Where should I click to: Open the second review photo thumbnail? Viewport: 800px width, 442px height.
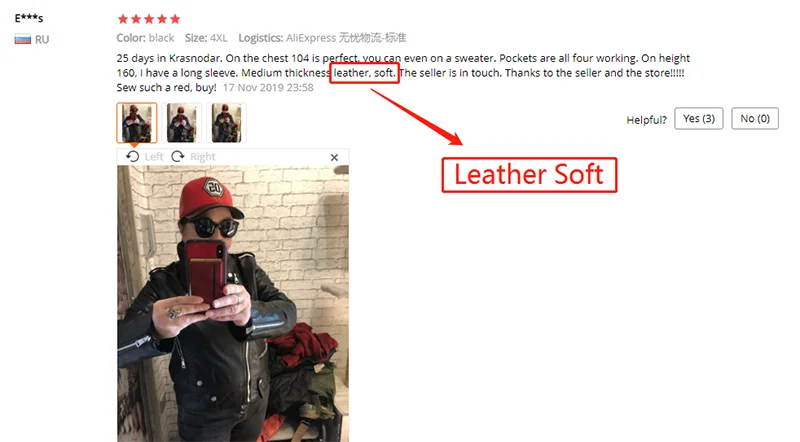[181, 122]
